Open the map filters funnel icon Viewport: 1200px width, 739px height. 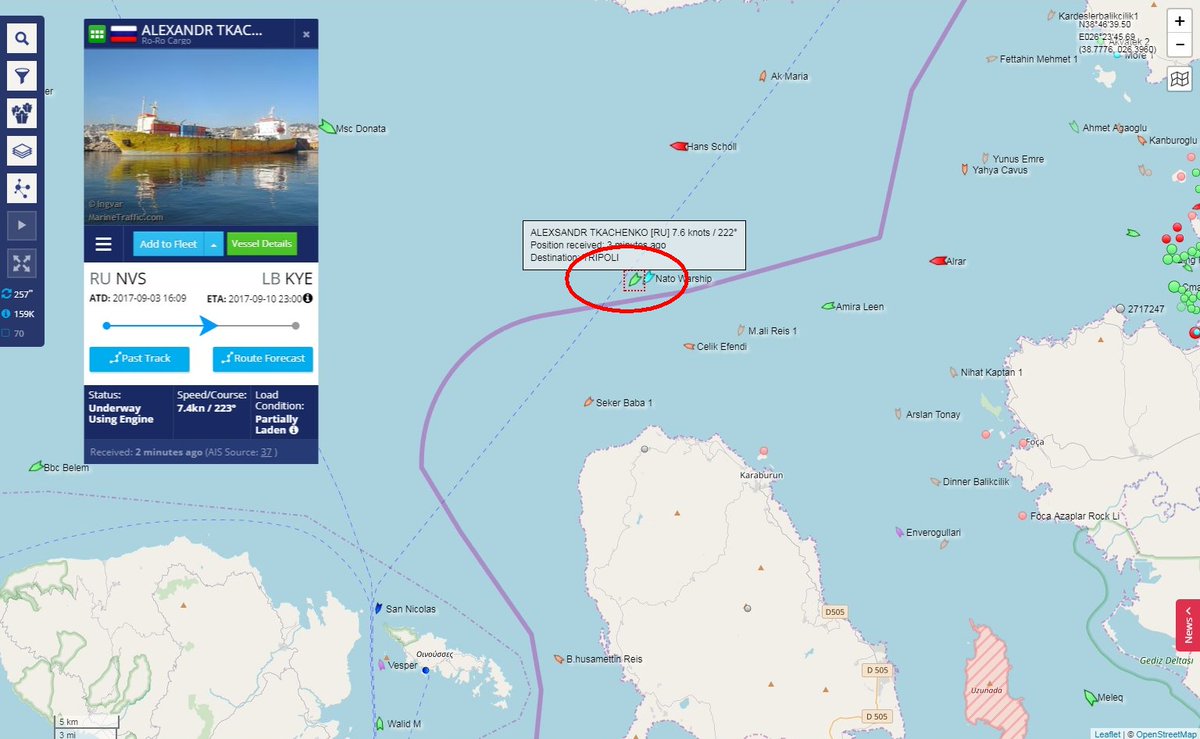coord(22,75)
